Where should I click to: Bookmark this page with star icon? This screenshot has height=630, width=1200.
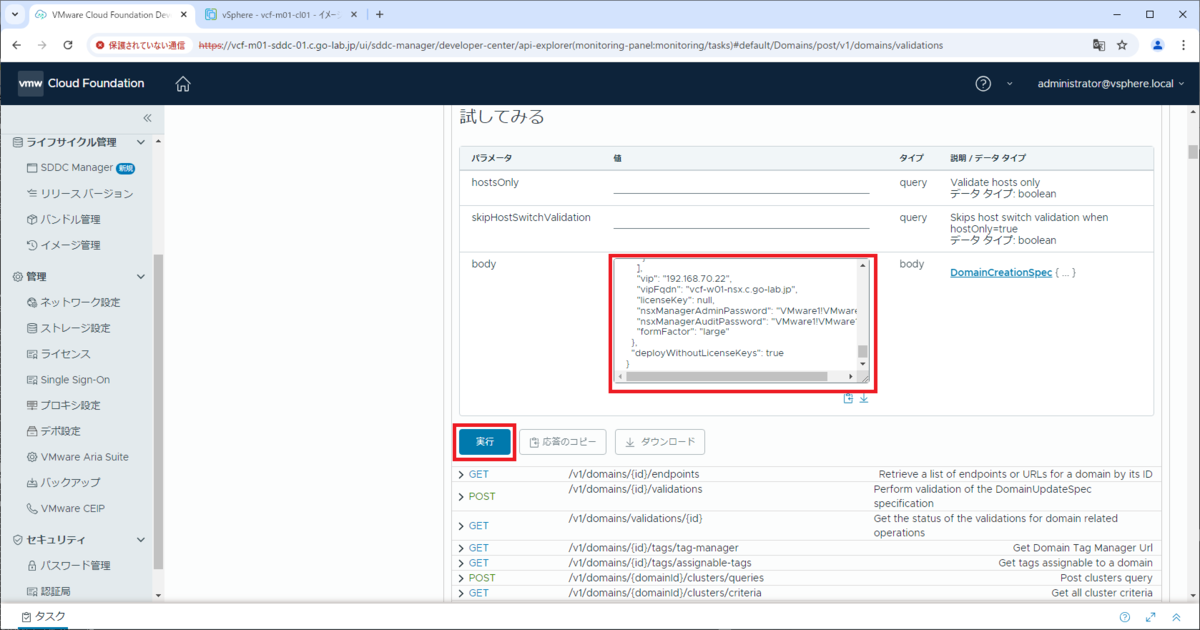(1122, 45)
